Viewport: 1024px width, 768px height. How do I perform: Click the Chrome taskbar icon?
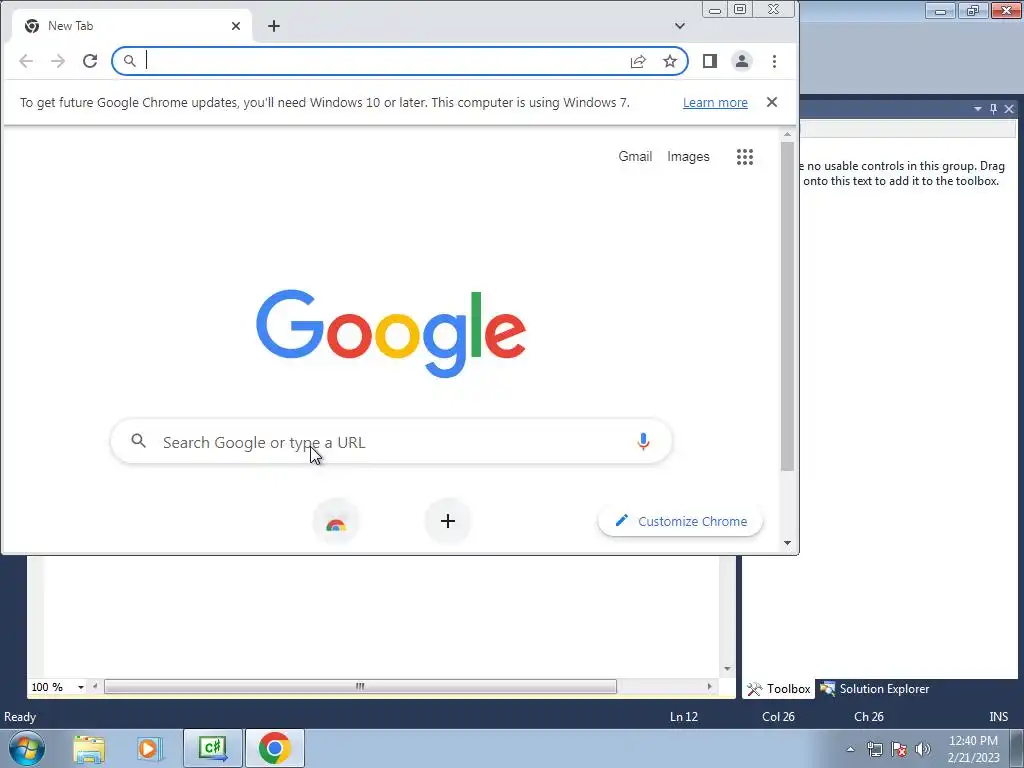coord(275,748)
